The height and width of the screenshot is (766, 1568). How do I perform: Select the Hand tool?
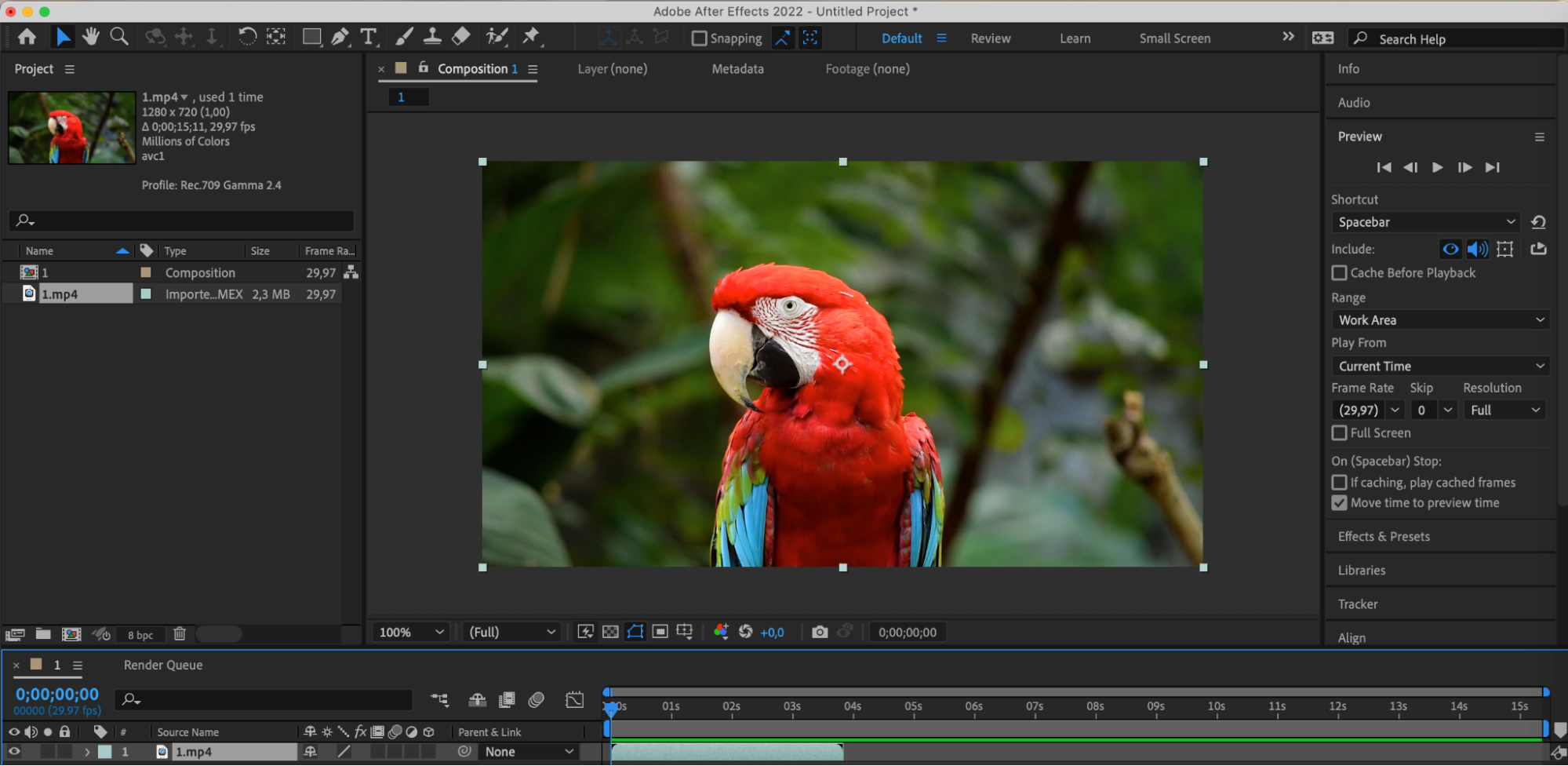click(x=91, y=37)
